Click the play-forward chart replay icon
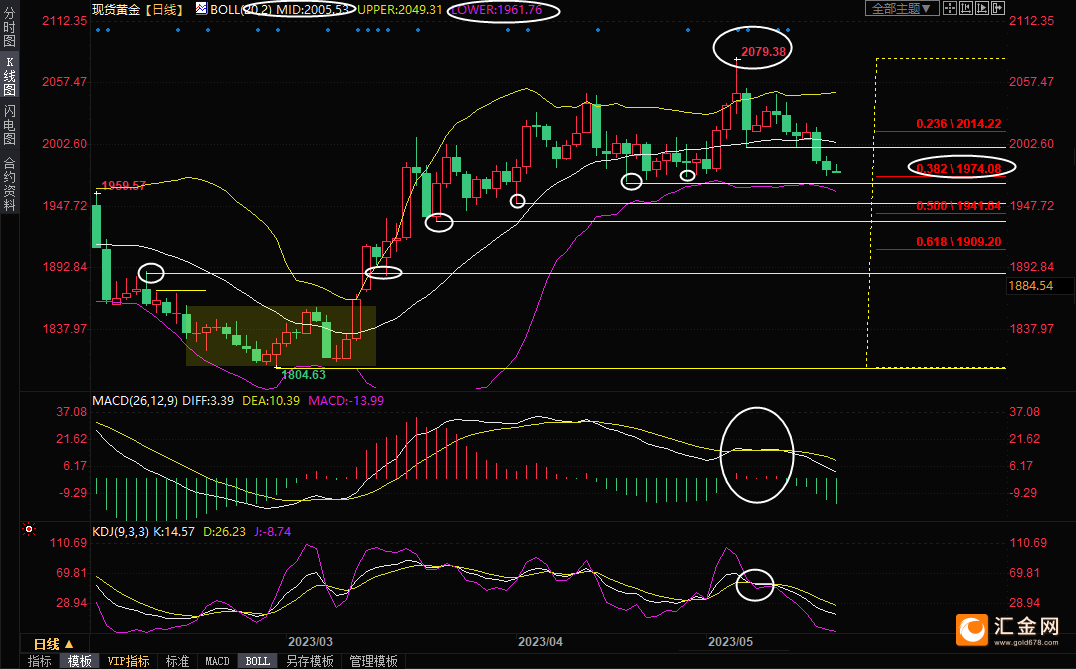 tap(982, 8)
